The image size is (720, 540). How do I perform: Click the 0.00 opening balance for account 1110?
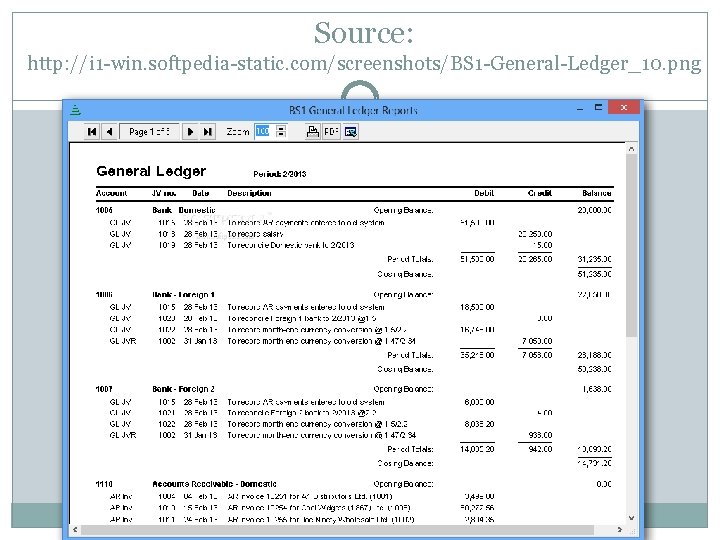604,484
